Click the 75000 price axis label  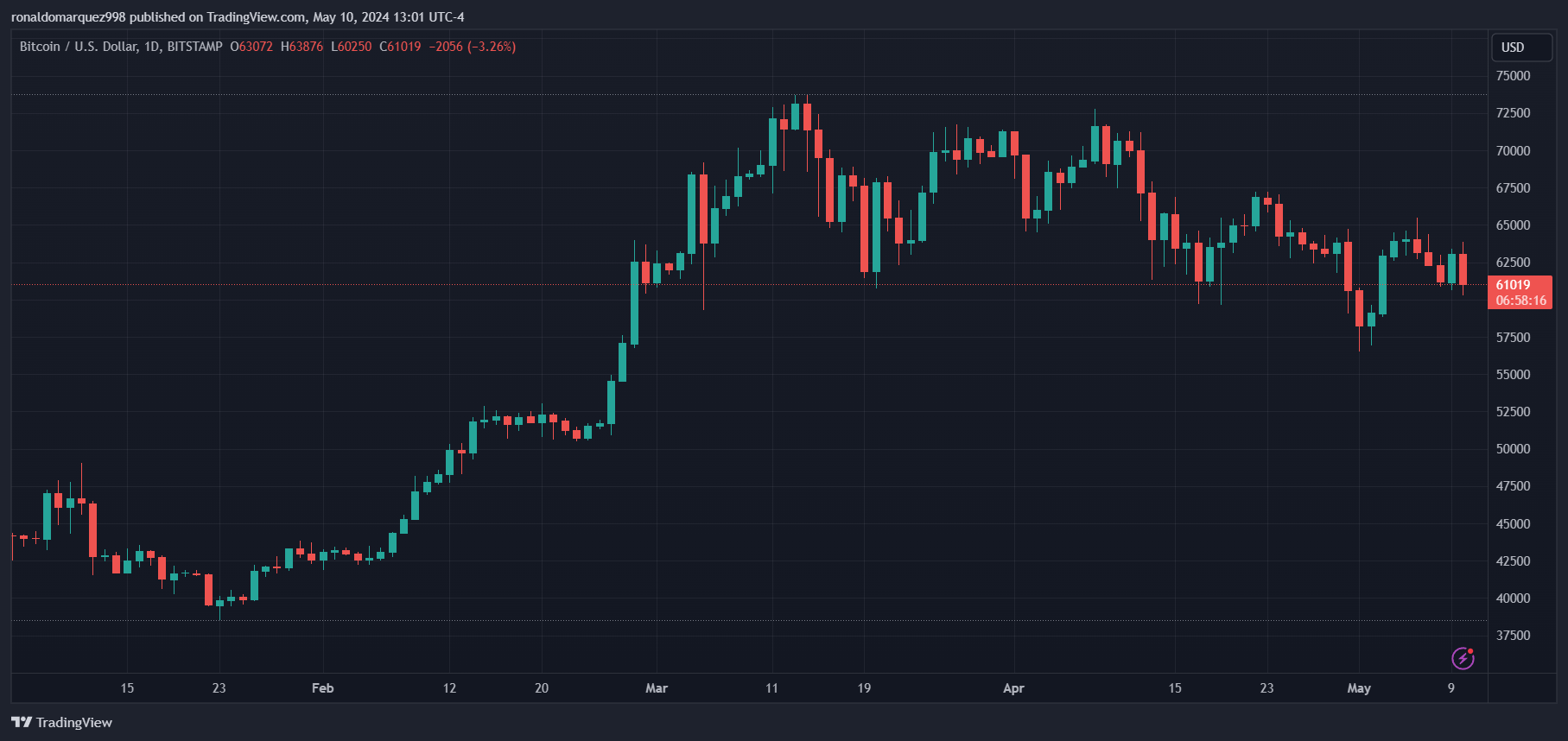[x=1513, y=76]
